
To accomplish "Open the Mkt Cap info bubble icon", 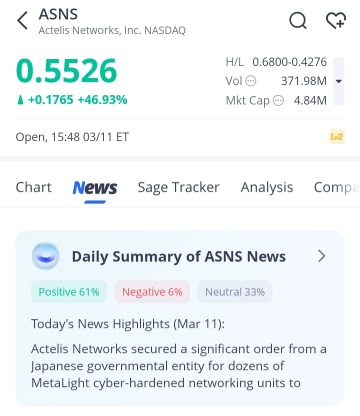I will tap(278, 100).
